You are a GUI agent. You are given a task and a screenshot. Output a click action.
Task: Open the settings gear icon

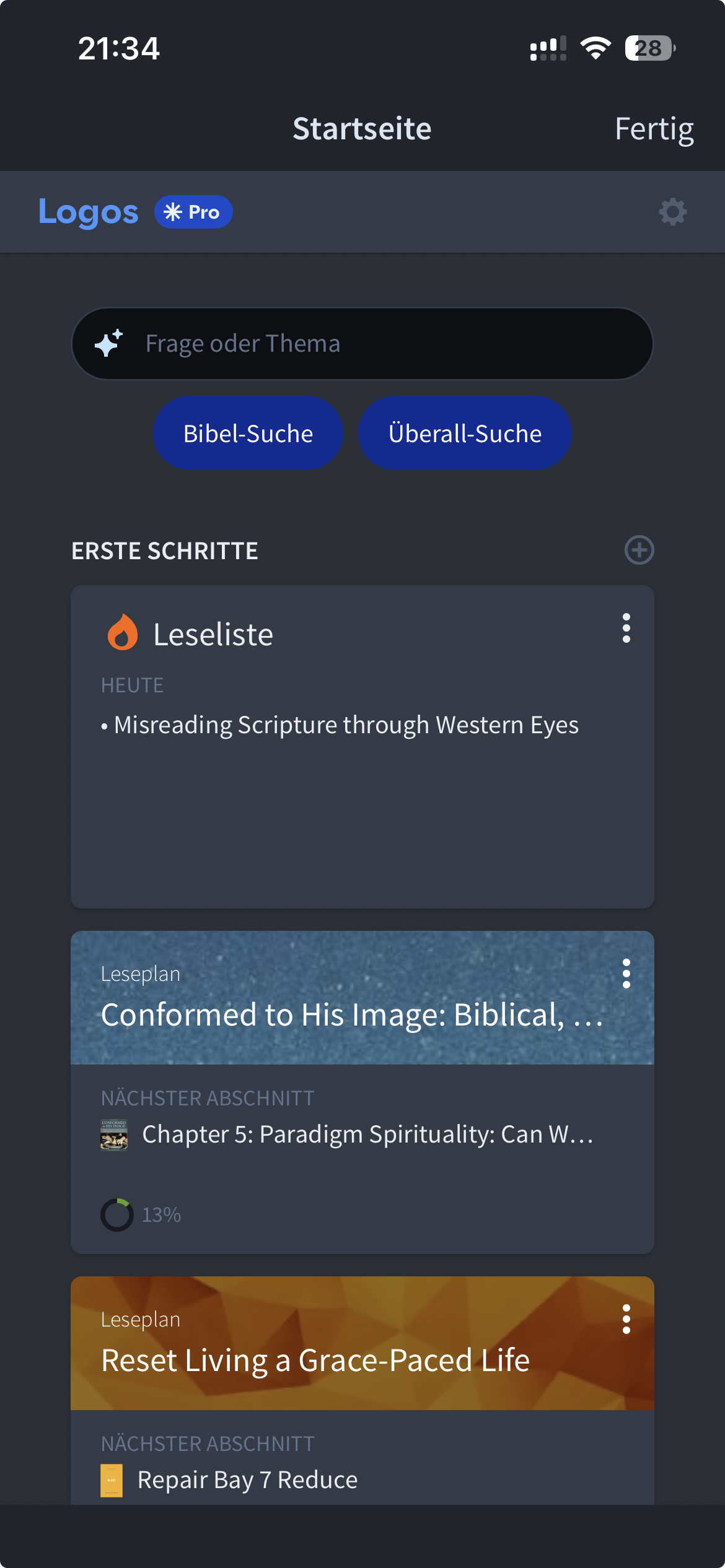click(672, 212)
